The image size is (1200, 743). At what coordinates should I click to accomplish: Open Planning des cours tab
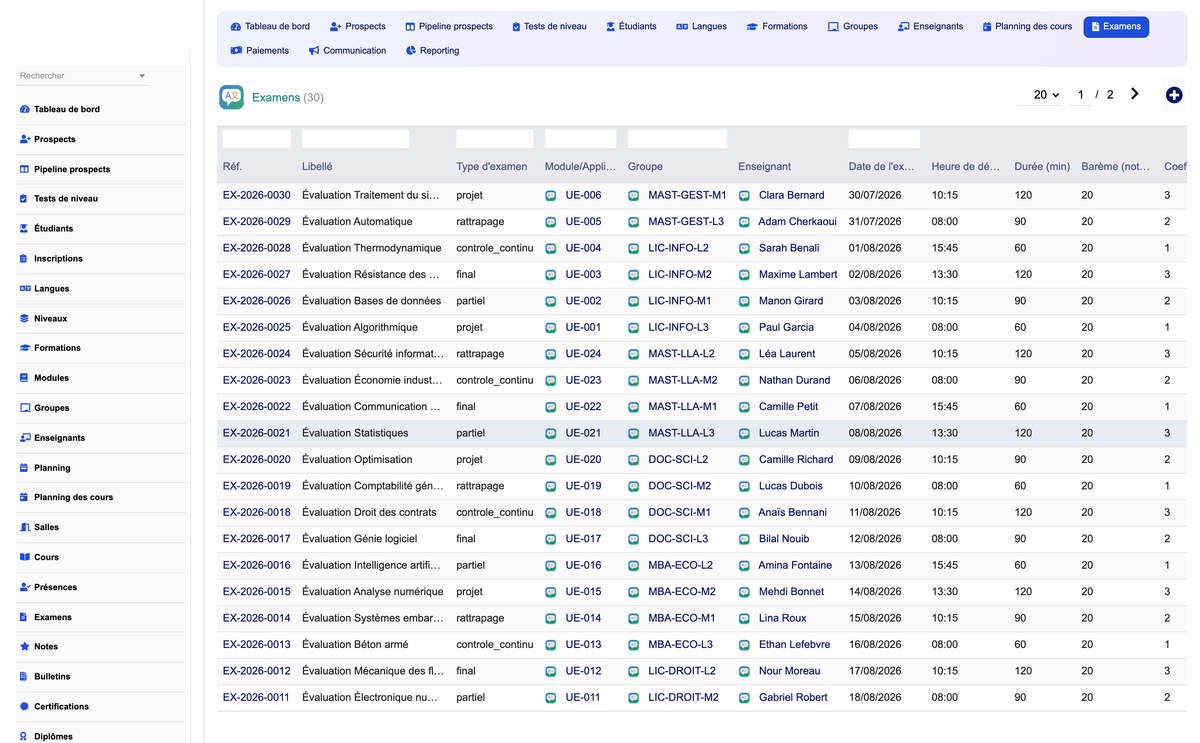1027,26
